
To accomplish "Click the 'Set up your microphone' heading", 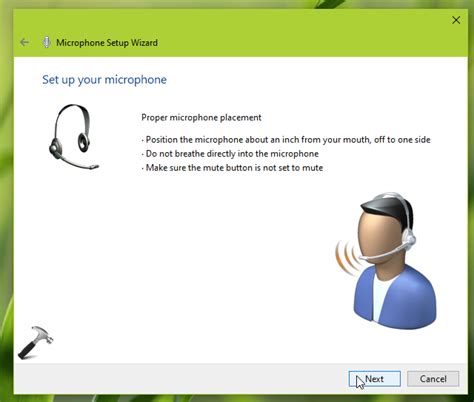I will 104,80.
